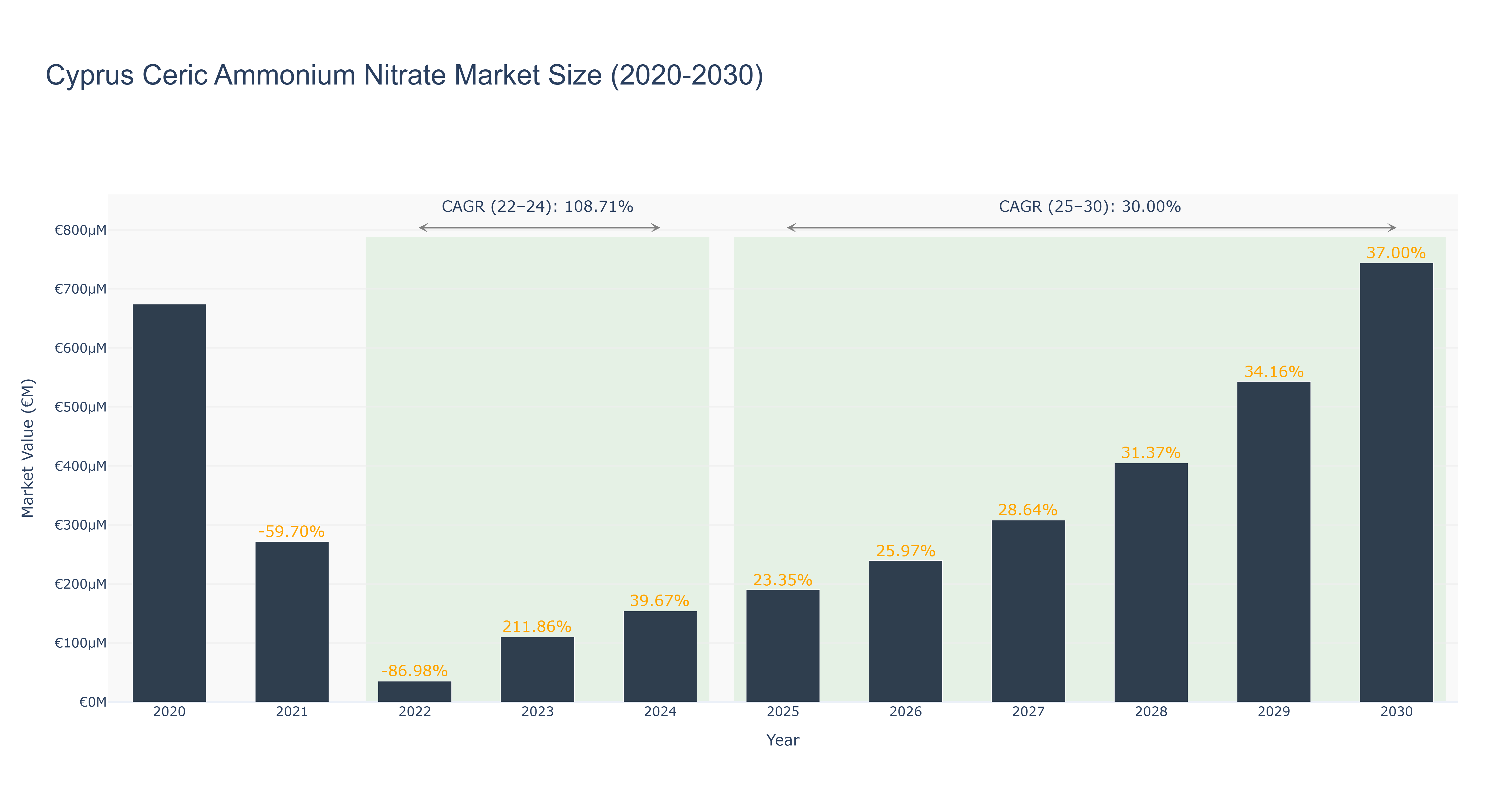Click the -86.98% growth label

tap(414, 671)
